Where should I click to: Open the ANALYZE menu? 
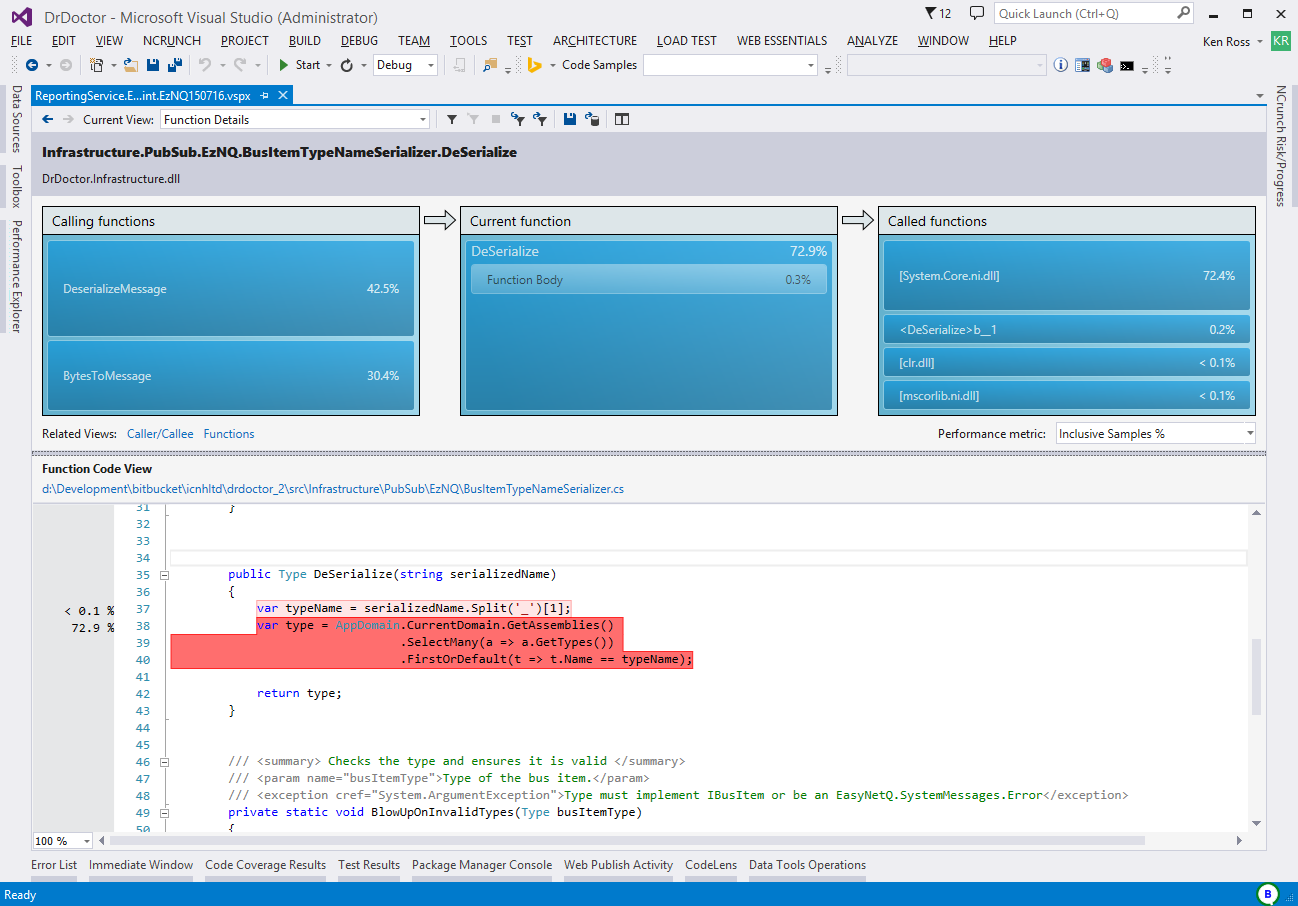pyautogui.click(x=872, y=41)
